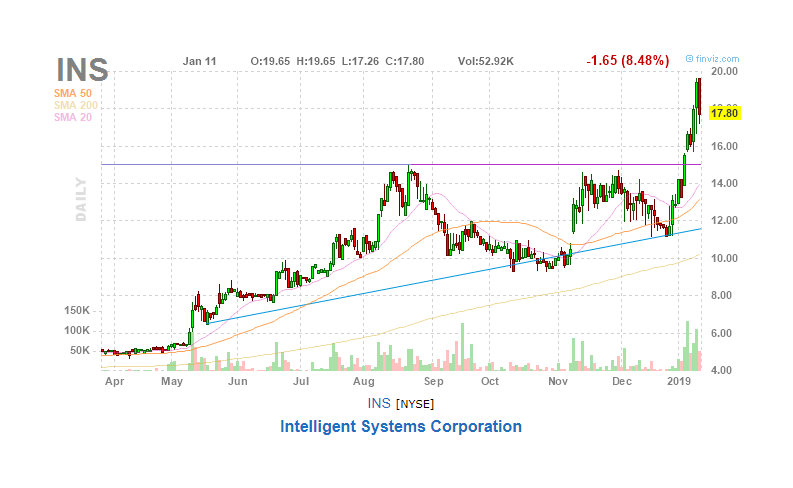793x488 pixels.
Task: Click the May month label
Action: tap(172, 381)
